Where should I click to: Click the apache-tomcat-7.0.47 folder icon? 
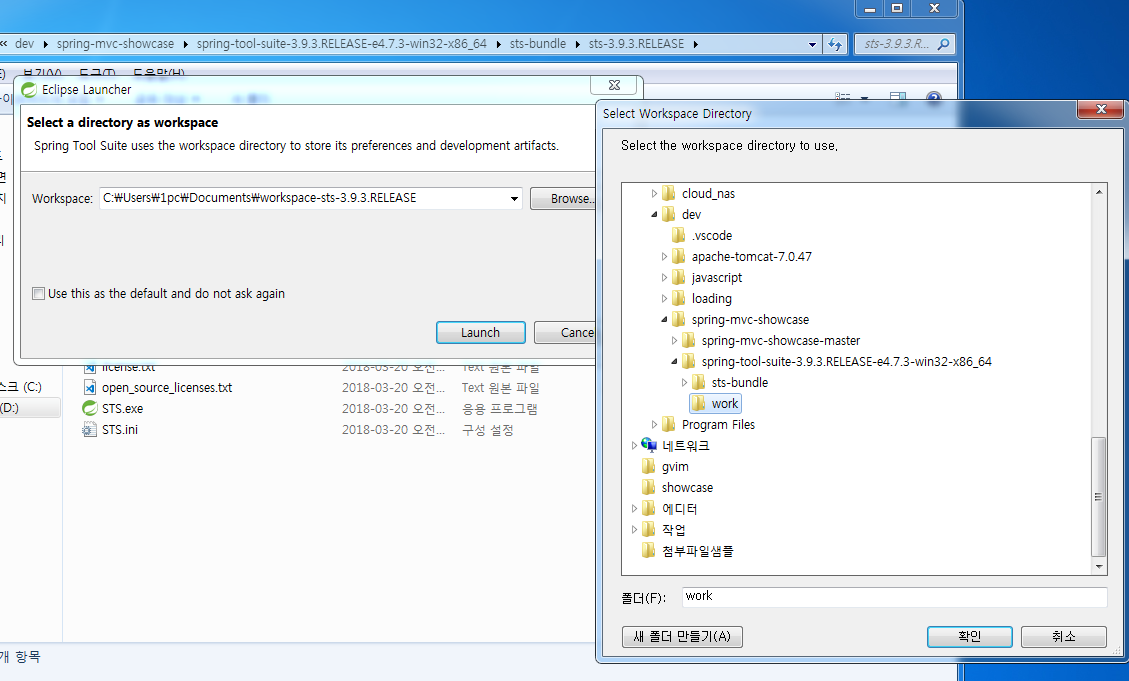pyautogui.click(x=679, y=256)
